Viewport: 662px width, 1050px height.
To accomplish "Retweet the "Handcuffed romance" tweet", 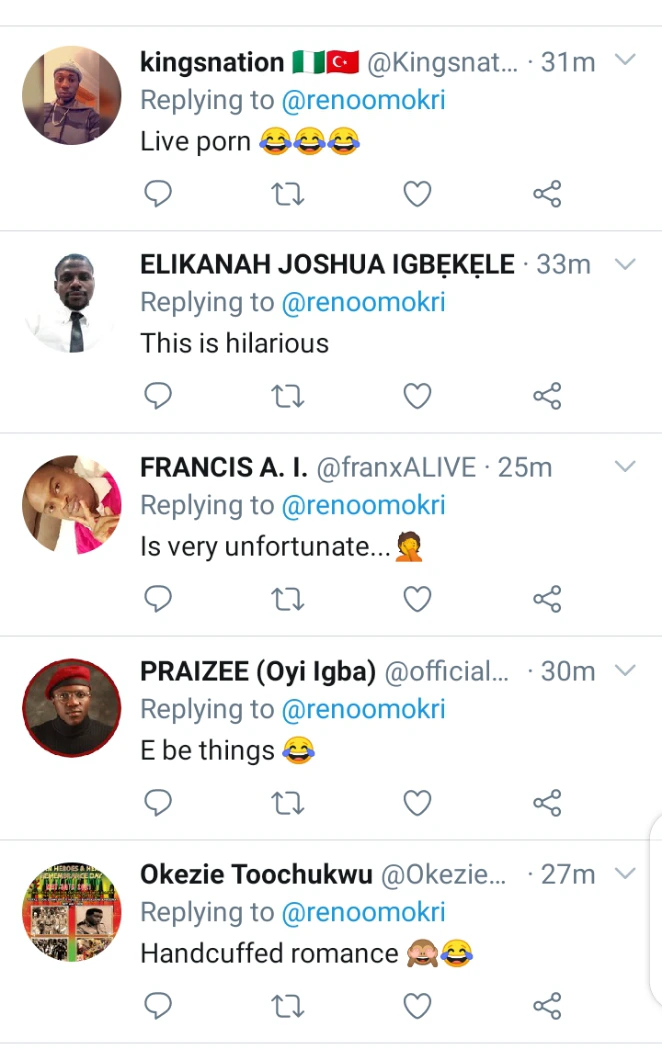I will coord(288,1005).
